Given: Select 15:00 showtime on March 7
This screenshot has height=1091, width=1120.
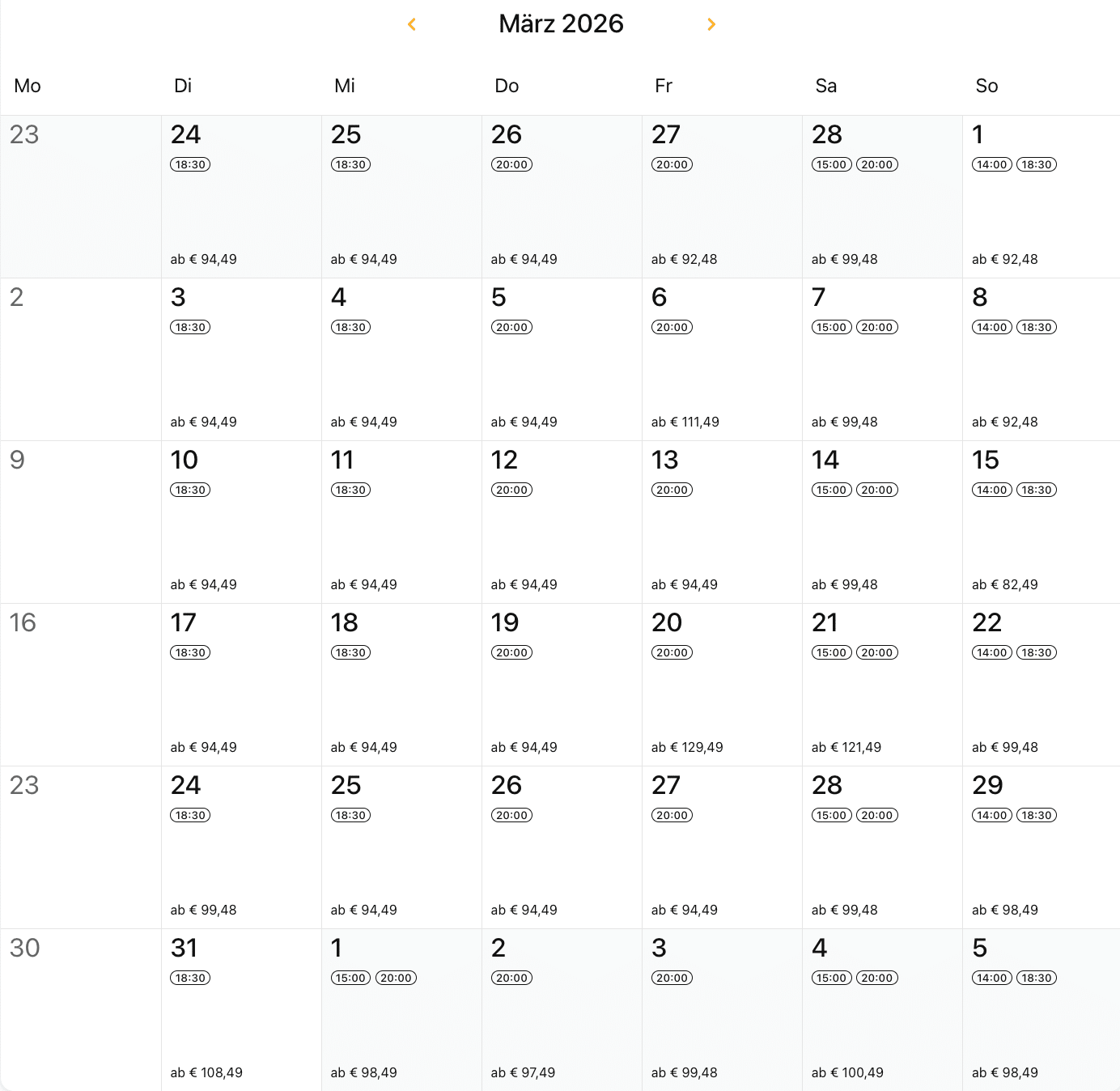Looking at the screenshot, I should click(x=831, y=327).
